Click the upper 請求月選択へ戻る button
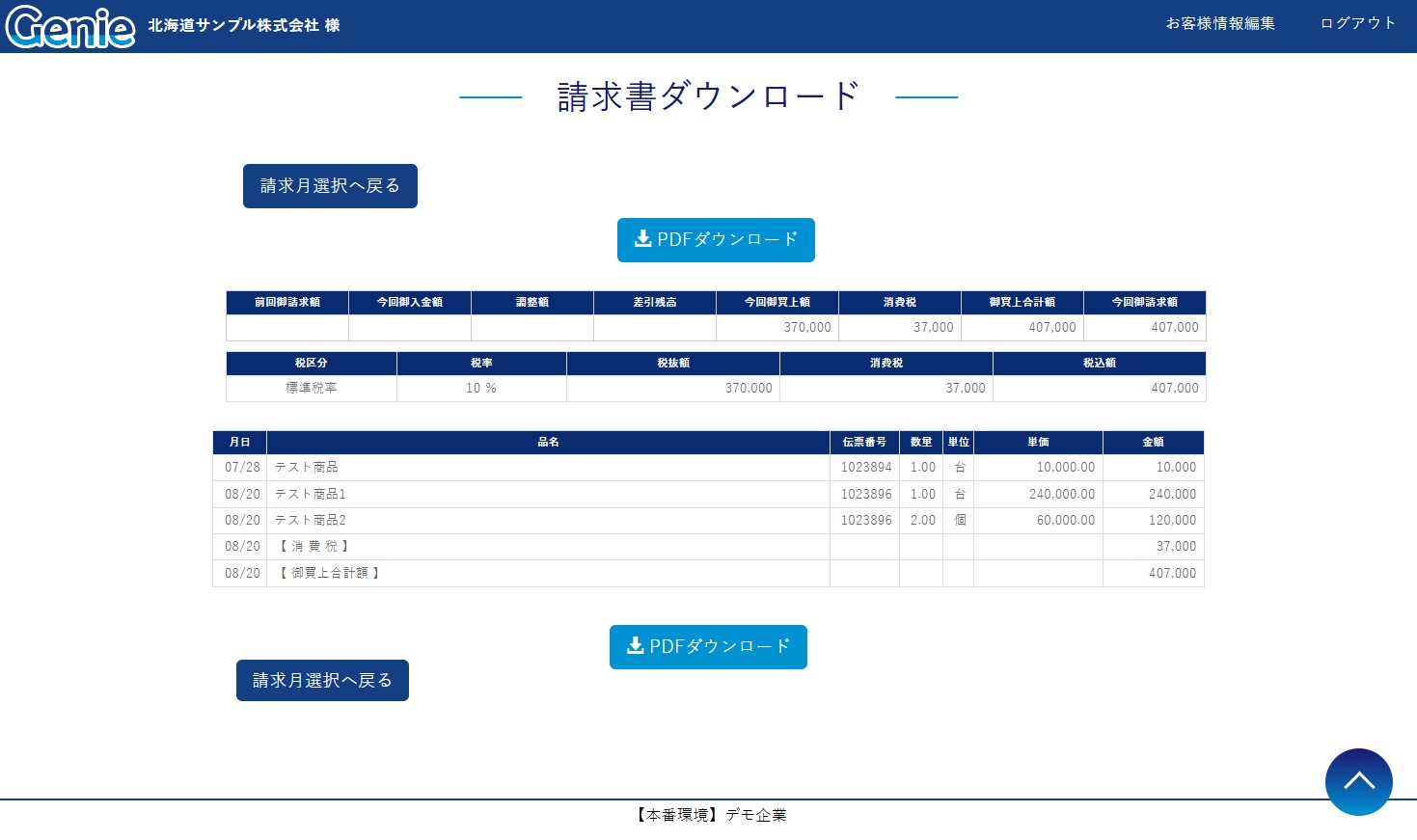Viewport: 1417px width, 840px height. (330, 186)
